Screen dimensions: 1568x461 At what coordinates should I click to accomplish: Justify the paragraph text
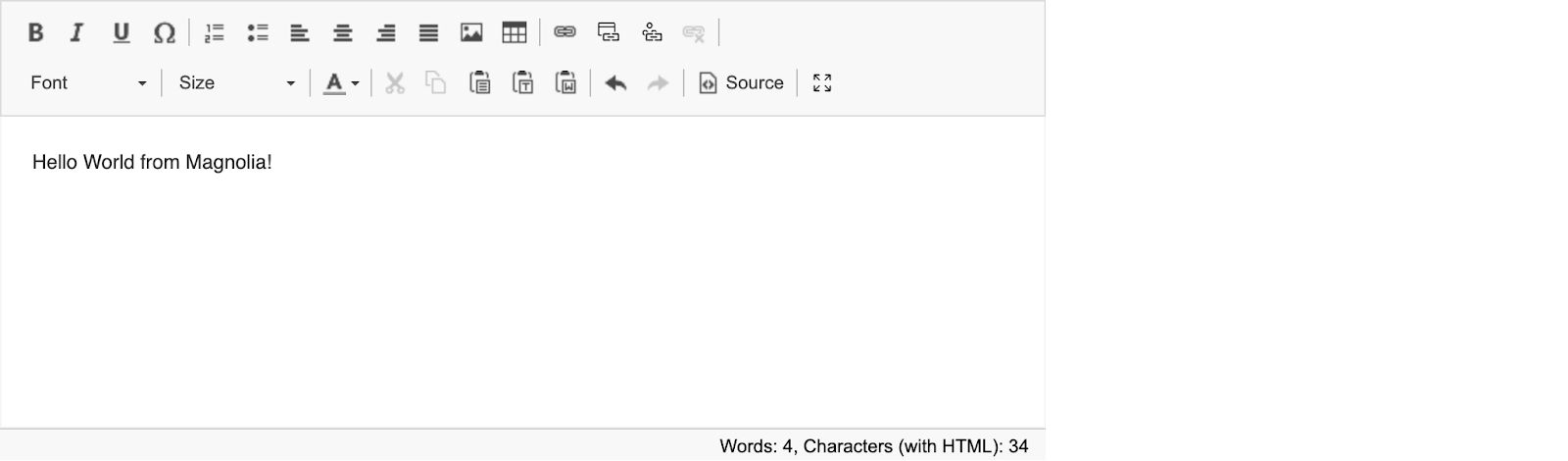click(428, 32)
